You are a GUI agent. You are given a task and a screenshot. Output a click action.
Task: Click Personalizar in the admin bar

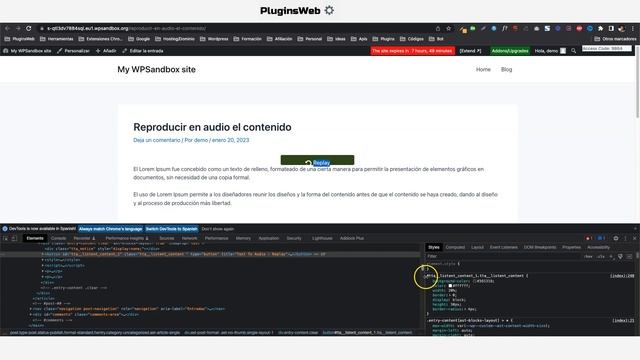pyautogui.click(x=73, y=51)
